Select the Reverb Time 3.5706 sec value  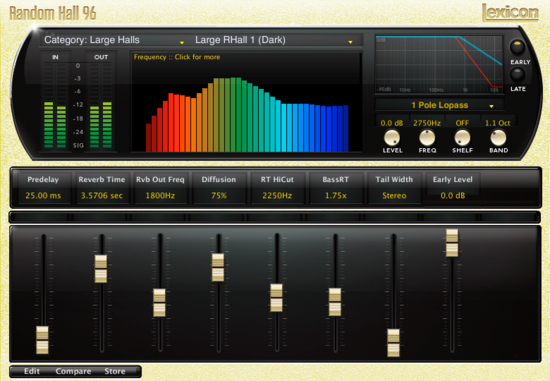[x=102, y=196]
